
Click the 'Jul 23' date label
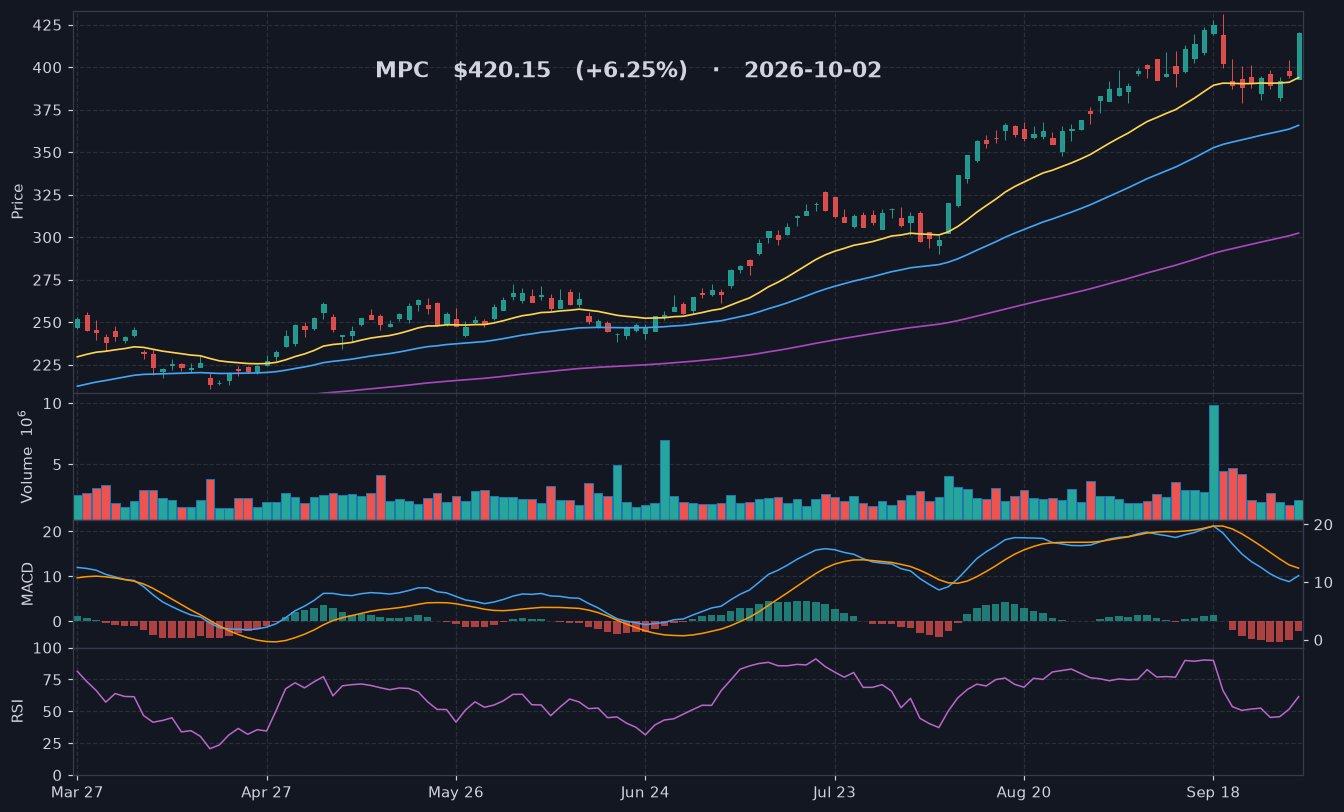click(x=834, y=792)
